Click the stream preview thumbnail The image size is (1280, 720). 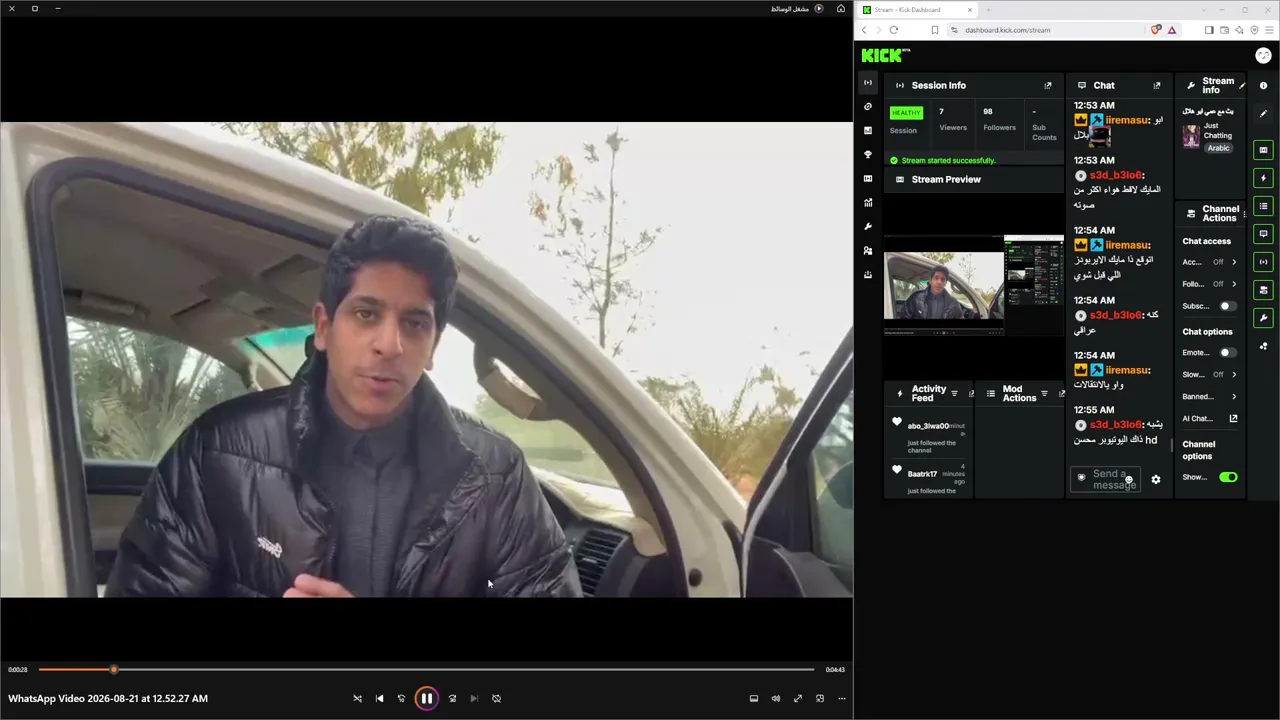tap(974, 285)
